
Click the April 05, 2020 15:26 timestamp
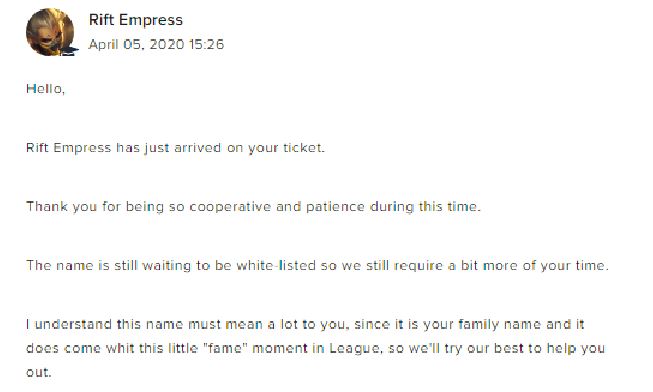click(156, 44)
